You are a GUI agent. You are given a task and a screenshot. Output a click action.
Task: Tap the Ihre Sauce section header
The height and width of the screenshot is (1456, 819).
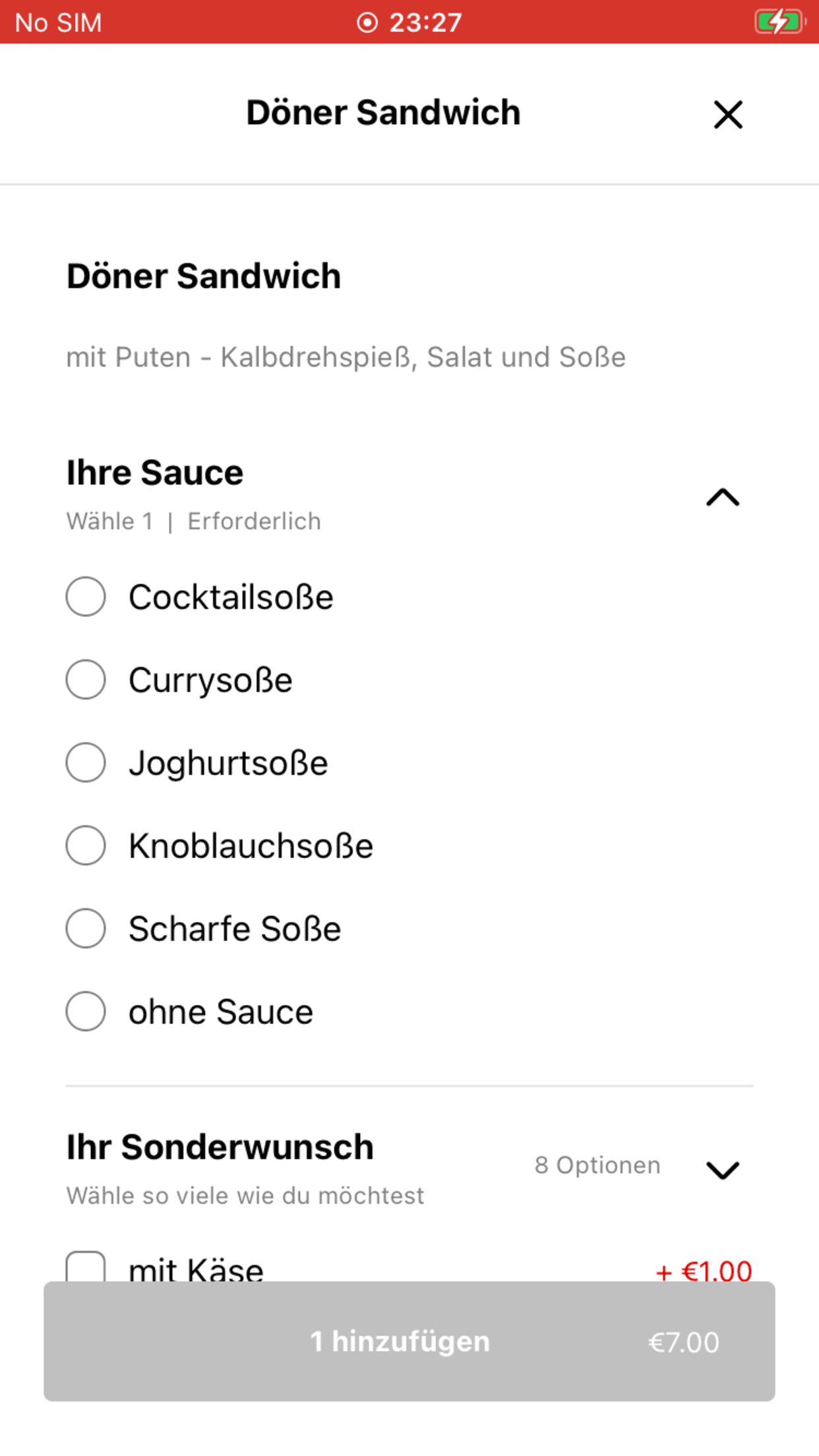click(x=155, y=473)
